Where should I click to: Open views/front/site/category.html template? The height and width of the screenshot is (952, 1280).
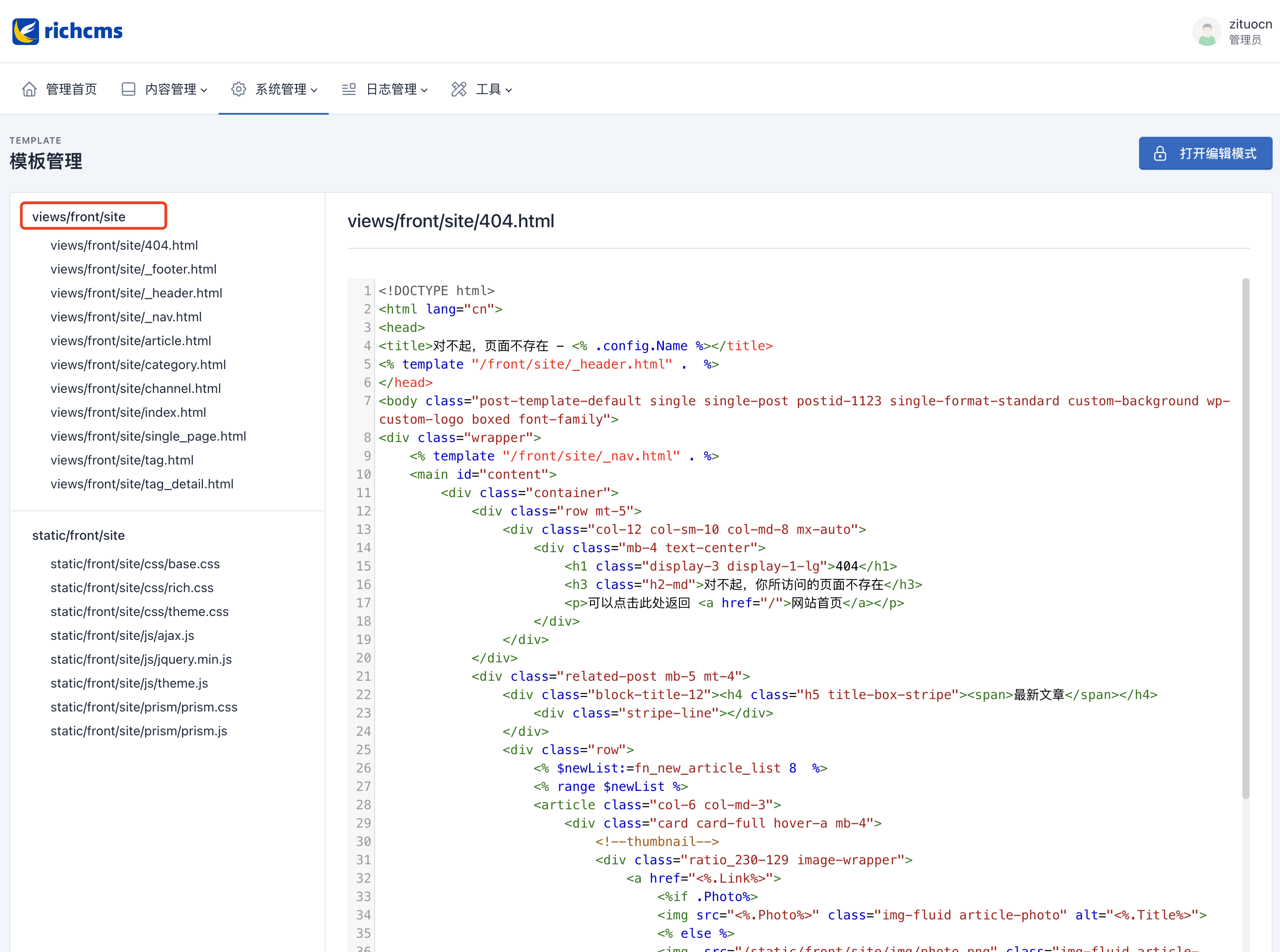pos(138,365)
